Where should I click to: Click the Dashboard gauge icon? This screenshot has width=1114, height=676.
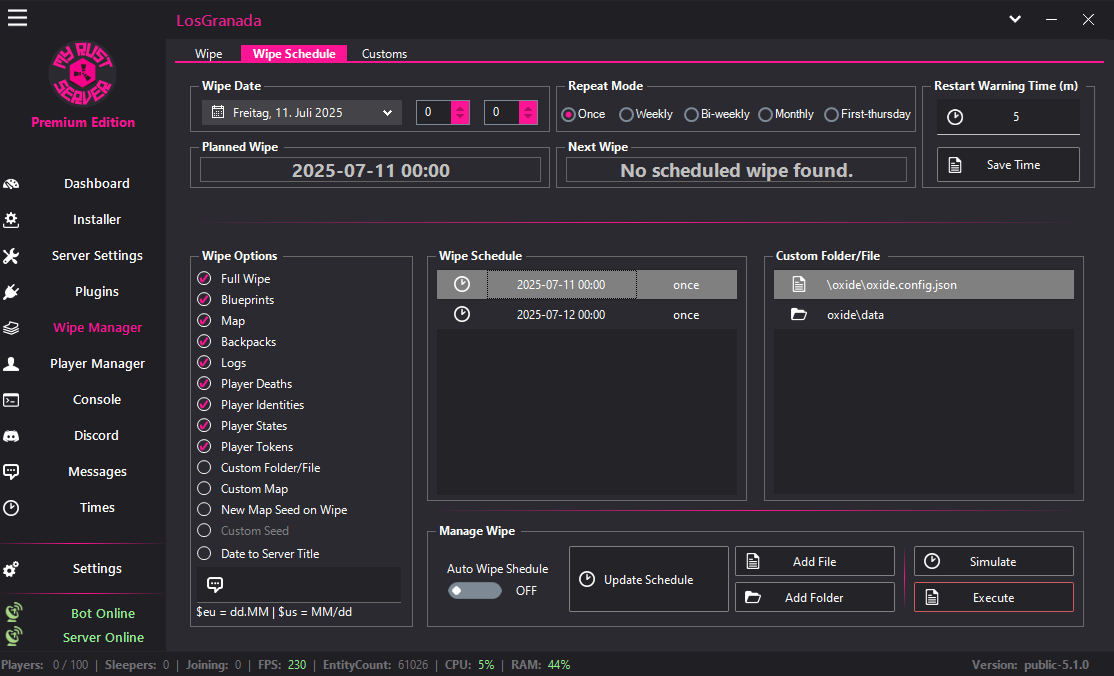pyautogui.click(x=11, y=183)
